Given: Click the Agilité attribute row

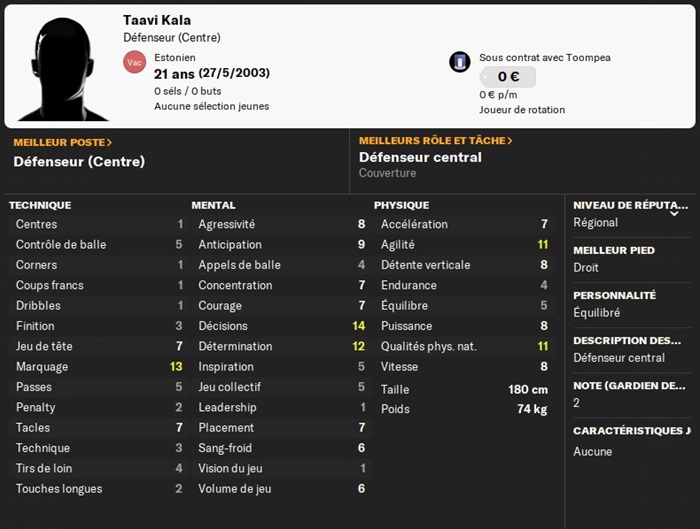Looking at the screenshot, I should (464, 244).
